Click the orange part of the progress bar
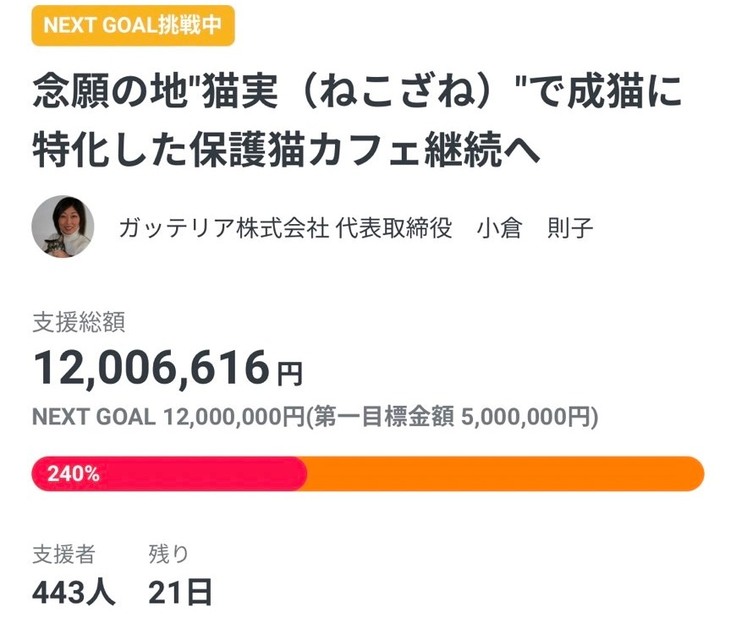The width and height of the screenshot is (736, 618). (x=500, y=474)
